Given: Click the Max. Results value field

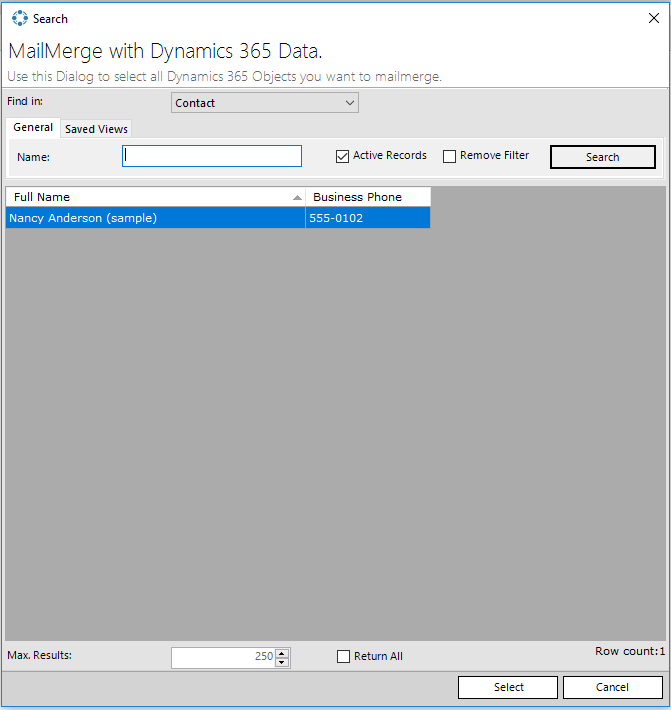Looking at the screenshot, I should click(223, 657).
